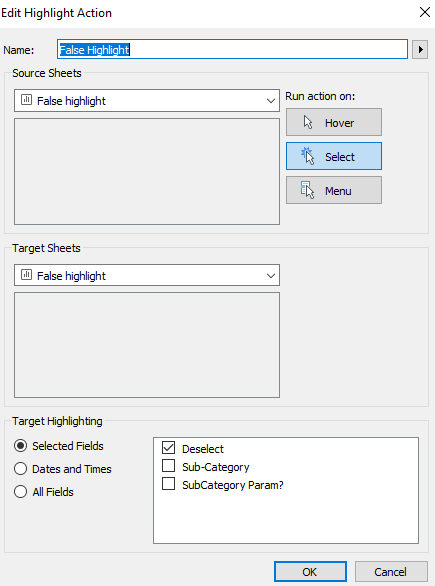Uncheck the Deselect field checkbox
The image size is (435, 586).
pos(169,447)
